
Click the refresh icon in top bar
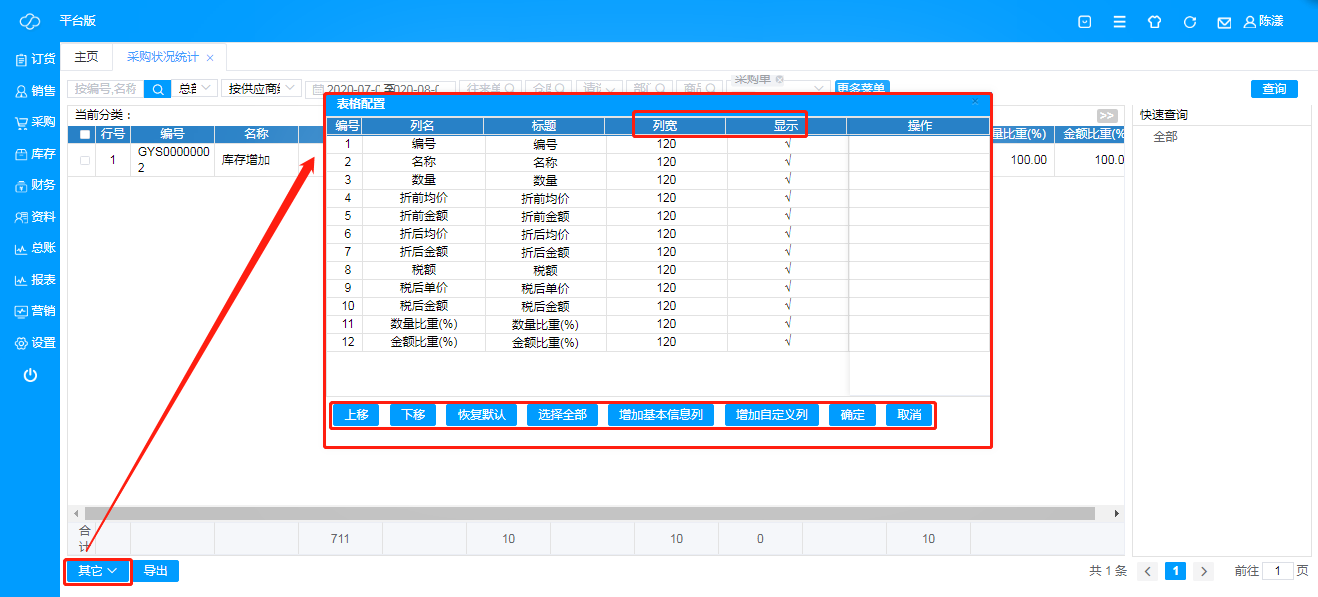(1190, 21)
